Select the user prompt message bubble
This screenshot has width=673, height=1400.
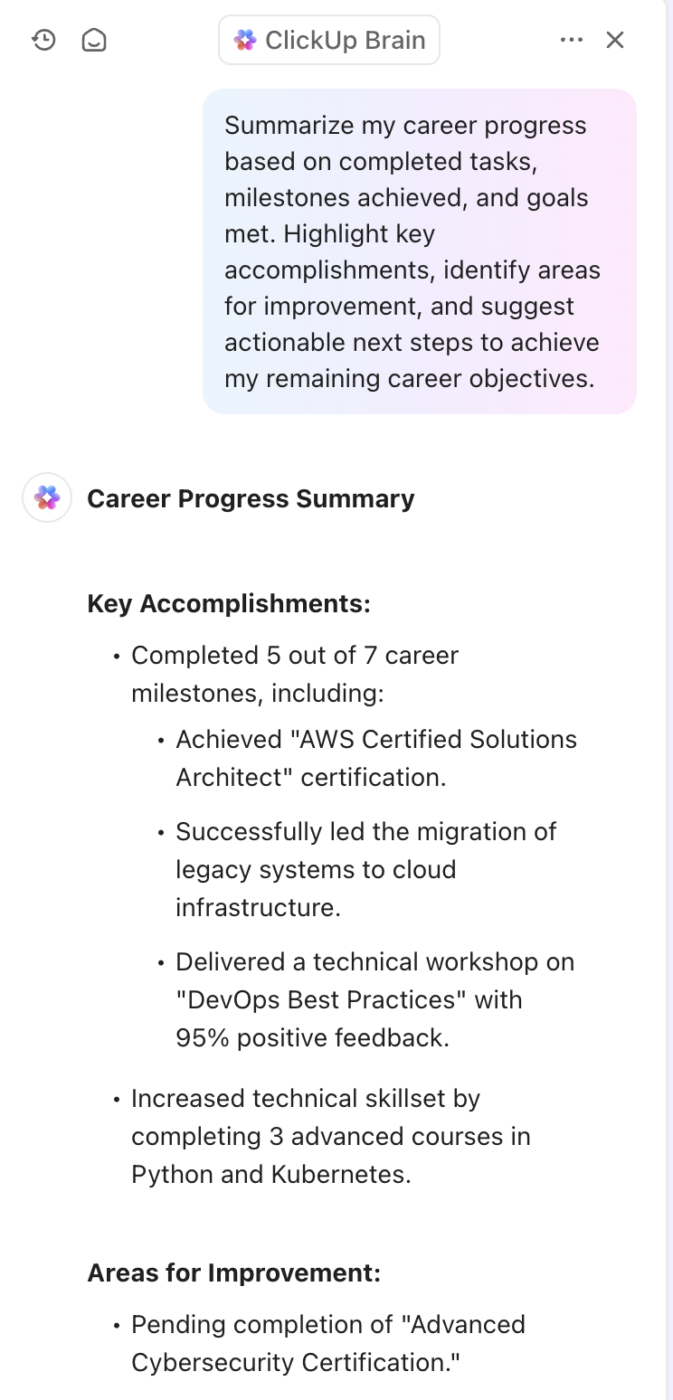[419, 252]
